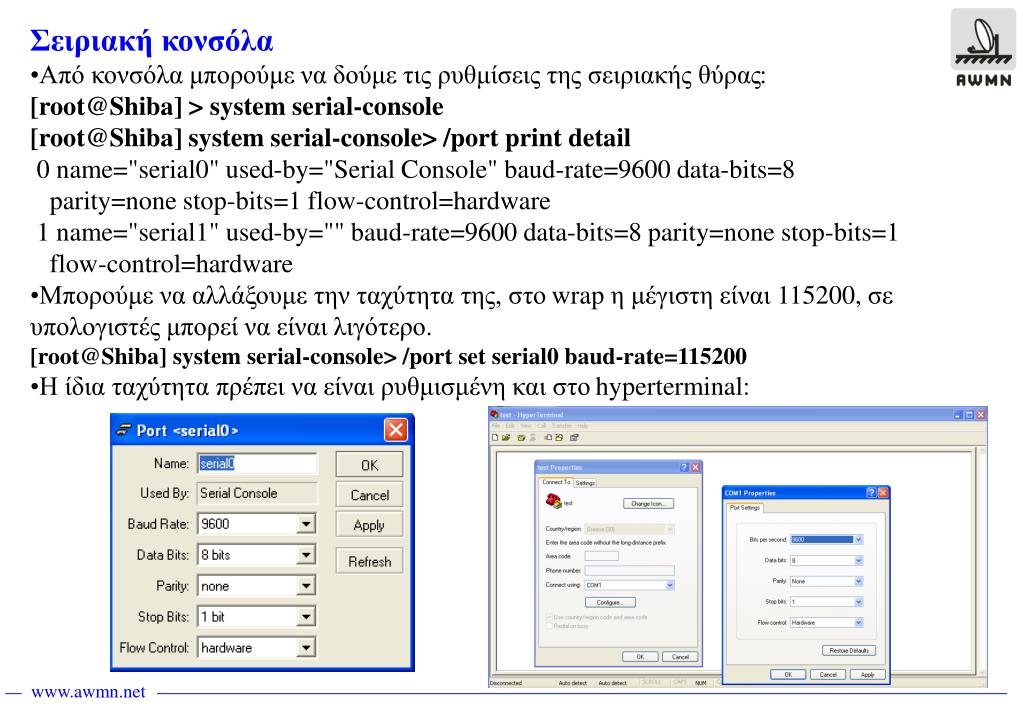
Task: Click the Phone number field
Action: 629,570
